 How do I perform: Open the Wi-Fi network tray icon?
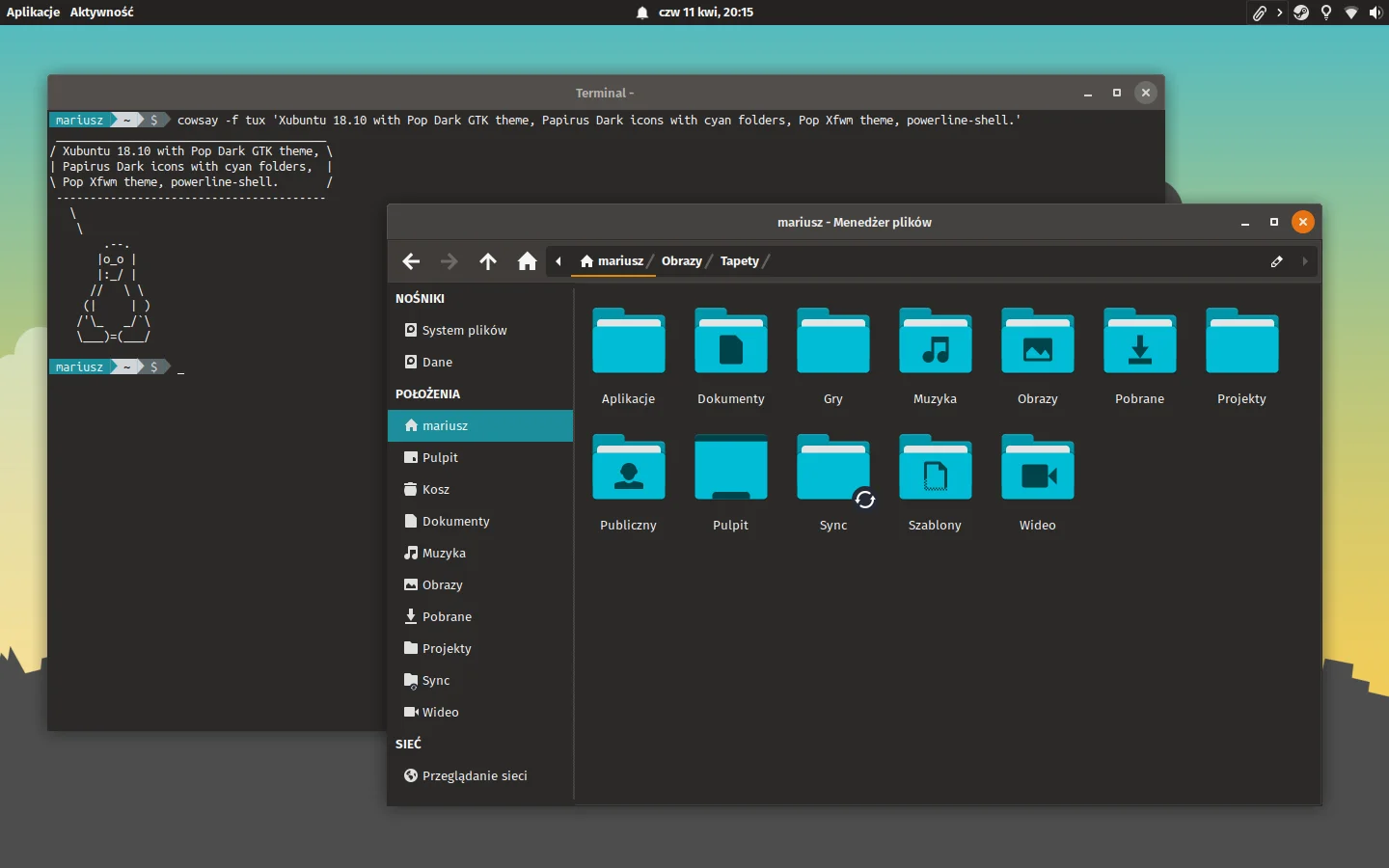[x=1351, y=13]
